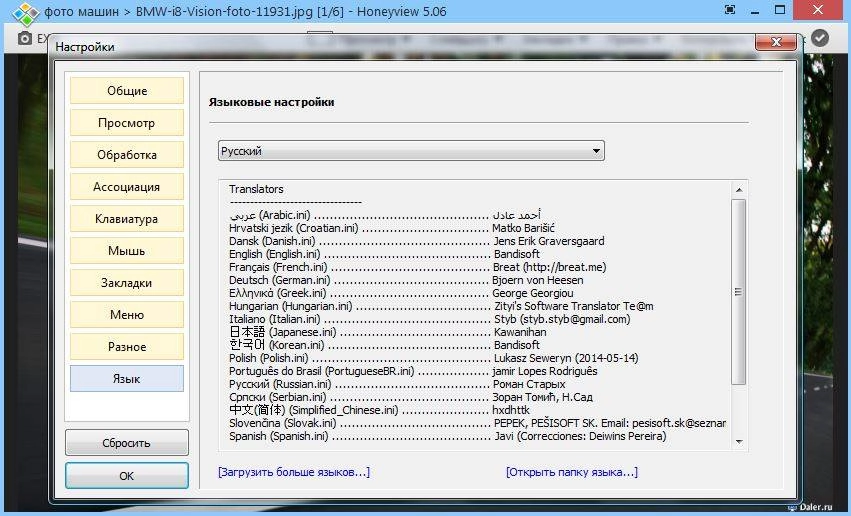Click the Arabic.ini translator row
Screen dimensions: 851x516
click(385, 215)
